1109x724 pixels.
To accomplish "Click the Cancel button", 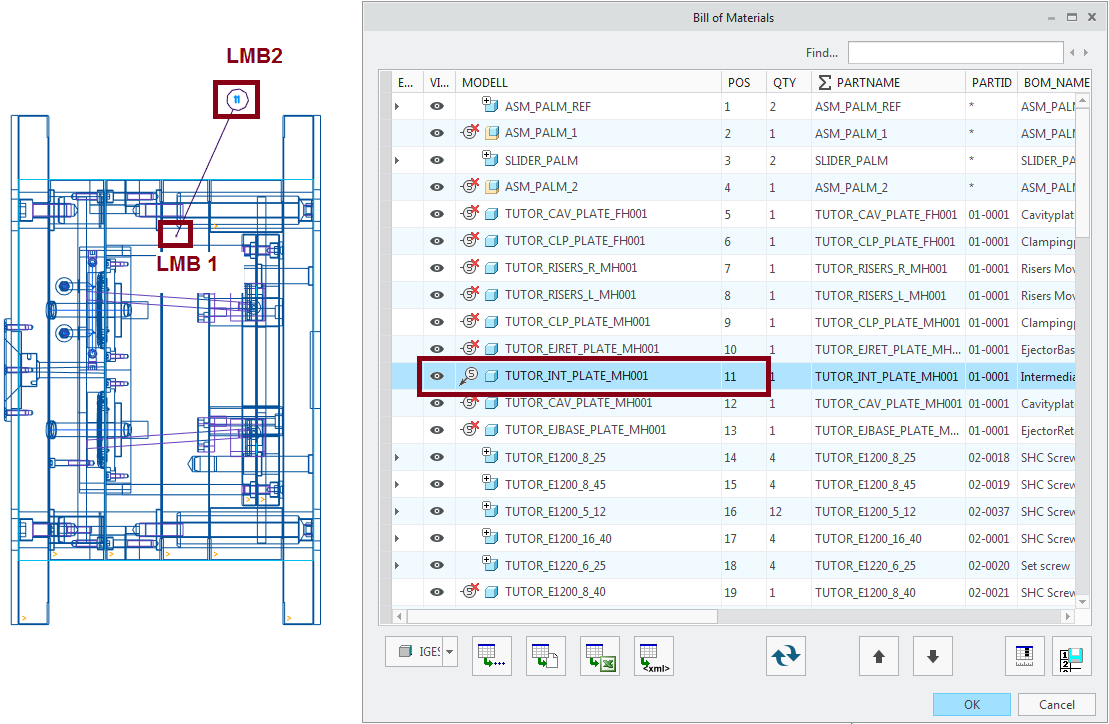I will click(1057, 704).
